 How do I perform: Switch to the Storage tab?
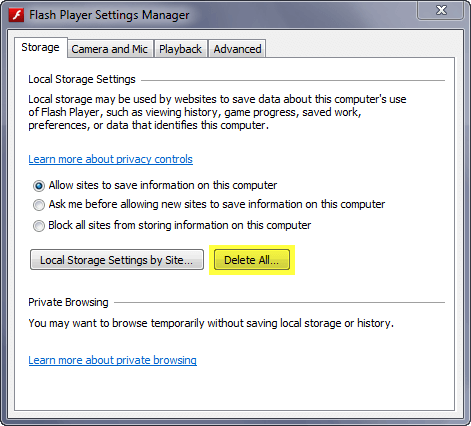click(40, 47)
